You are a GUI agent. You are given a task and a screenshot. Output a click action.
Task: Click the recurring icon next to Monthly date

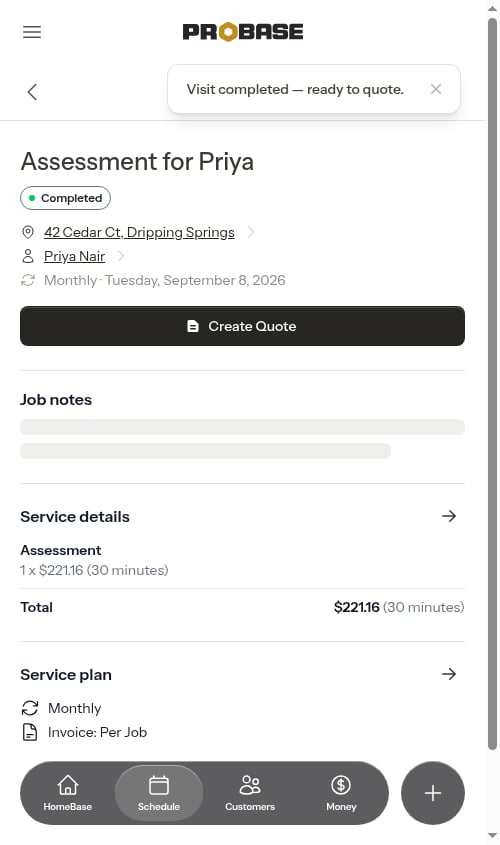pos(27,280)
